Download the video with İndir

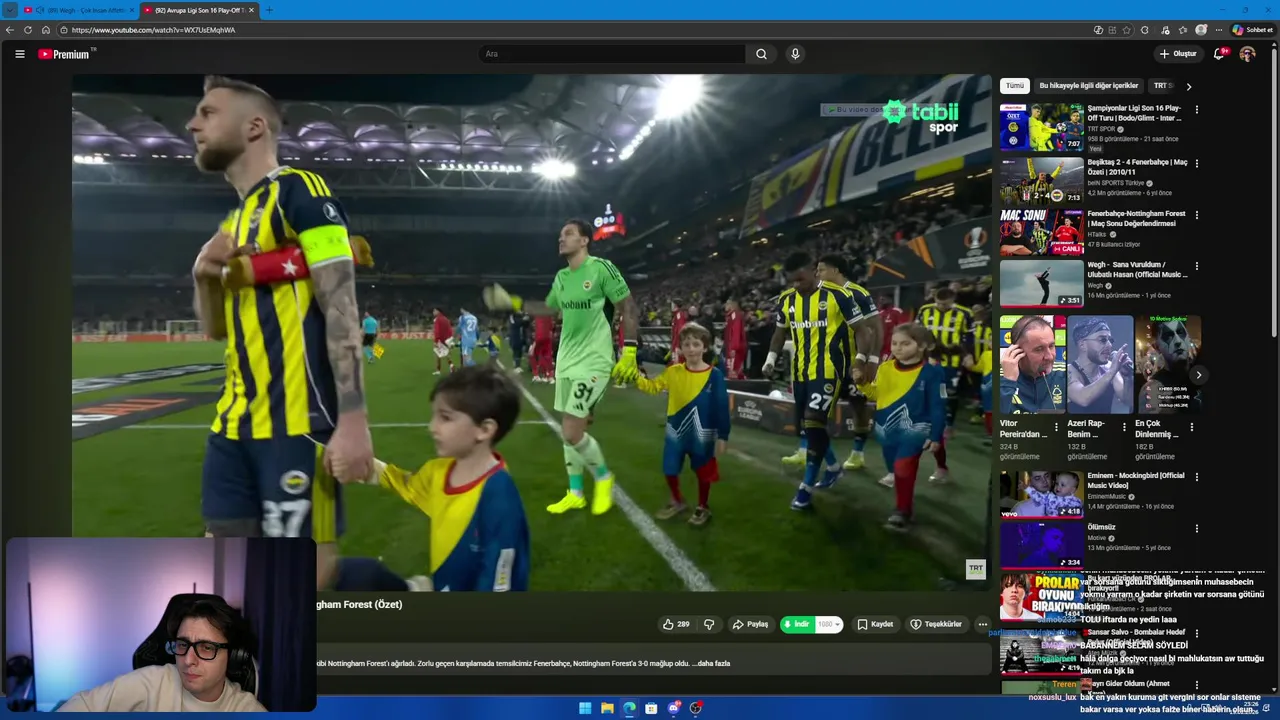click(x=798, y=624)
